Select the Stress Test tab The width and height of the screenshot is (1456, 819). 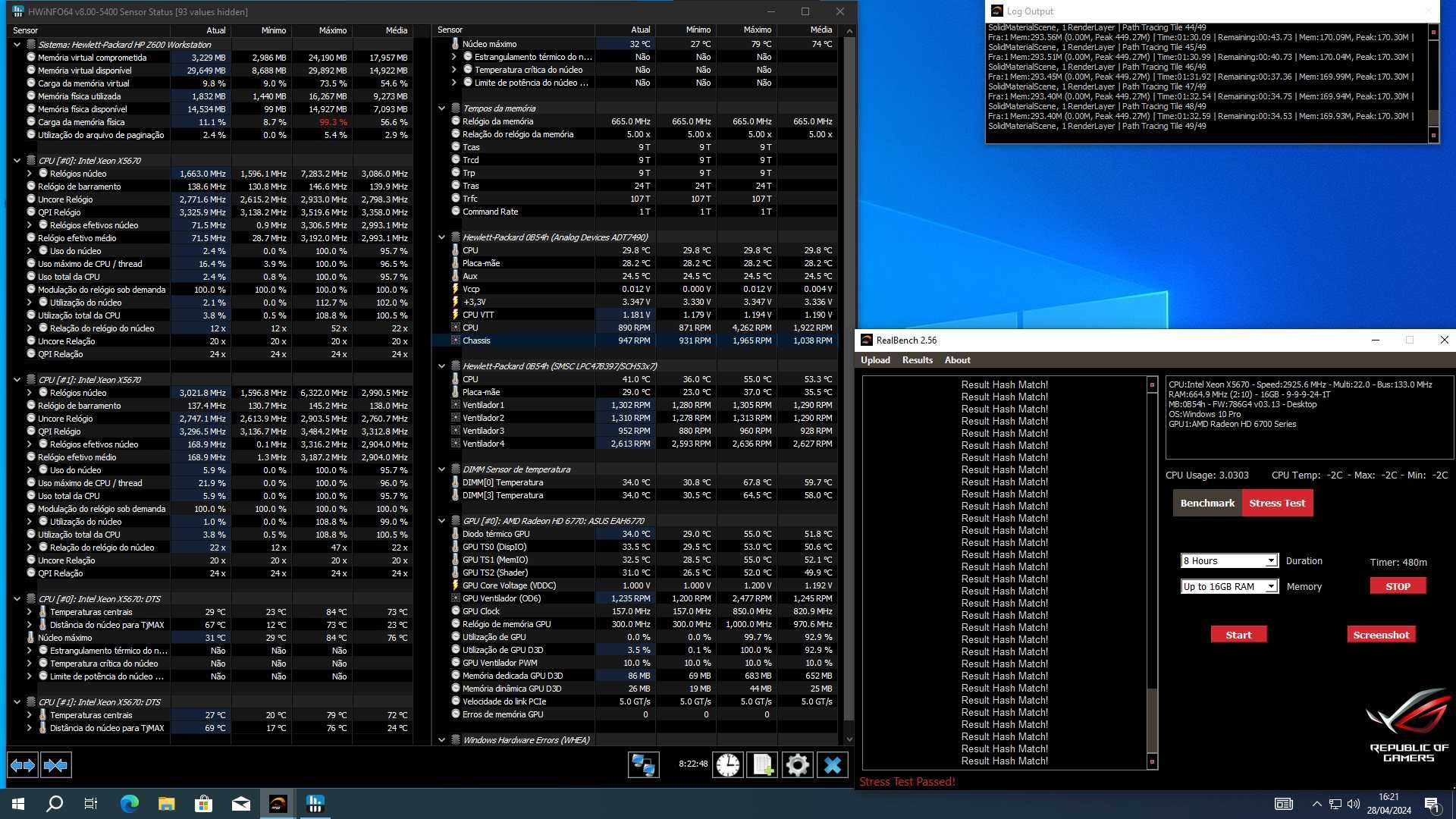tap(1277, 503)
